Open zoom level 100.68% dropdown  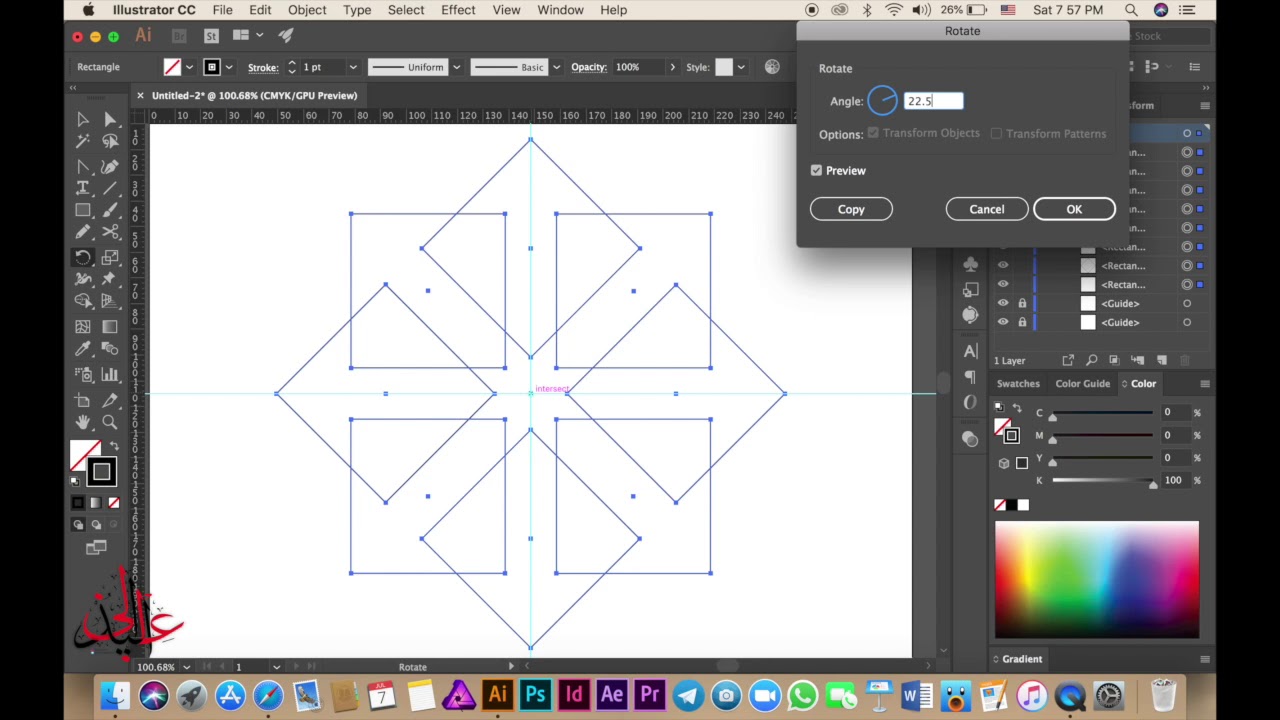coord(186,667)
